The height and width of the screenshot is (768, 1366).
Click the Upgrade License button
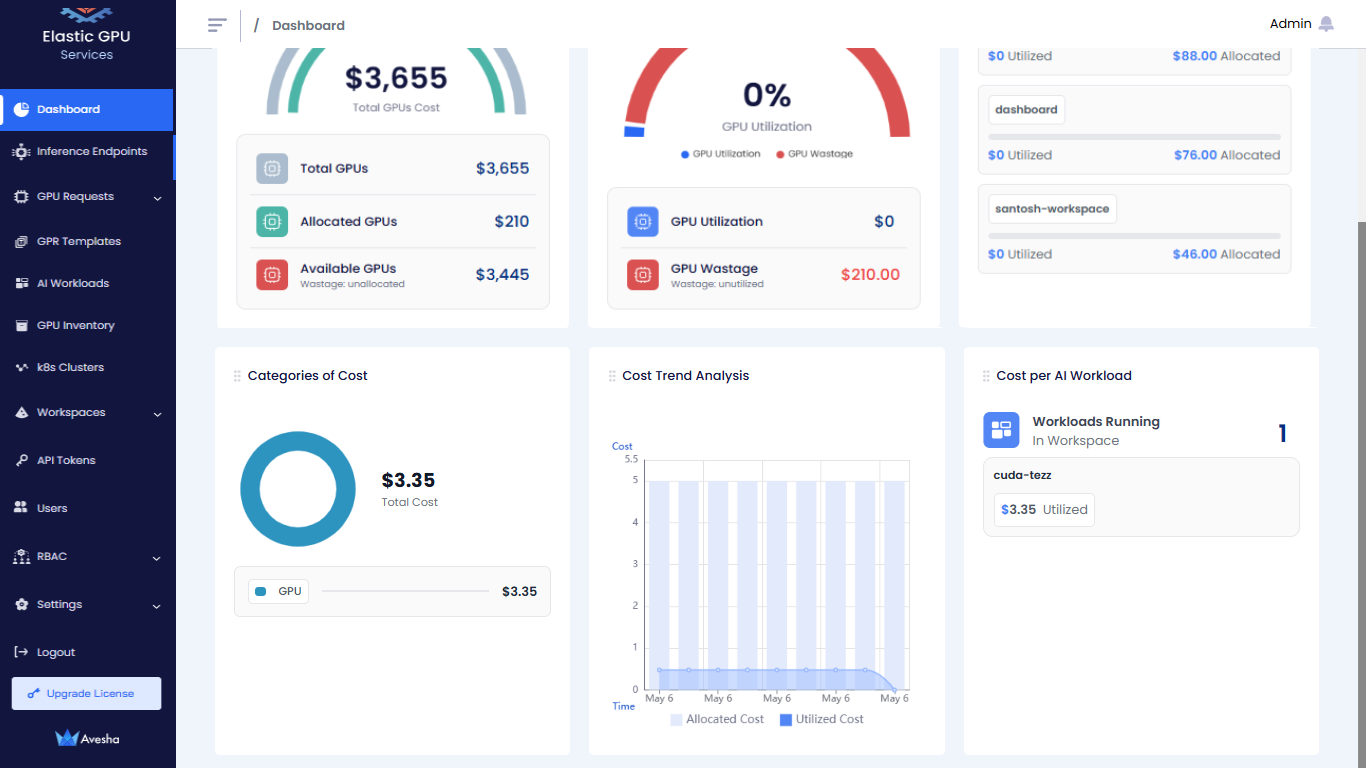pos(86,693)
